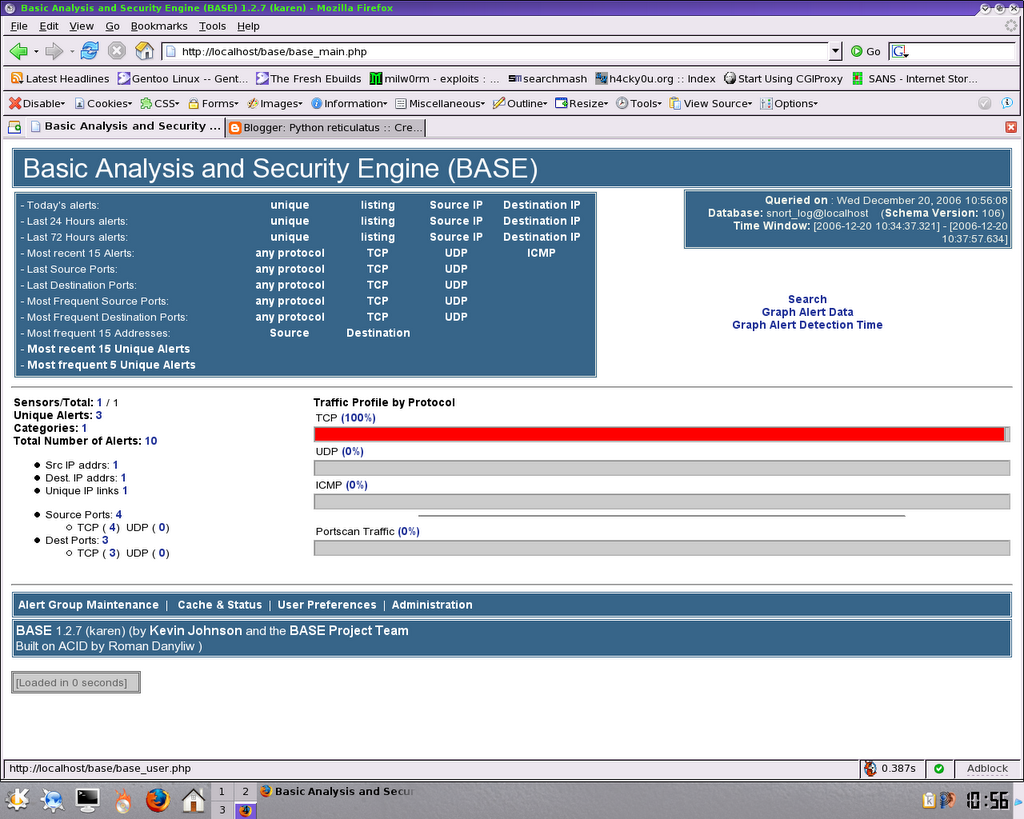
Task: Expand the Resize developer toolbar menu
Action: tap(581, 103)
